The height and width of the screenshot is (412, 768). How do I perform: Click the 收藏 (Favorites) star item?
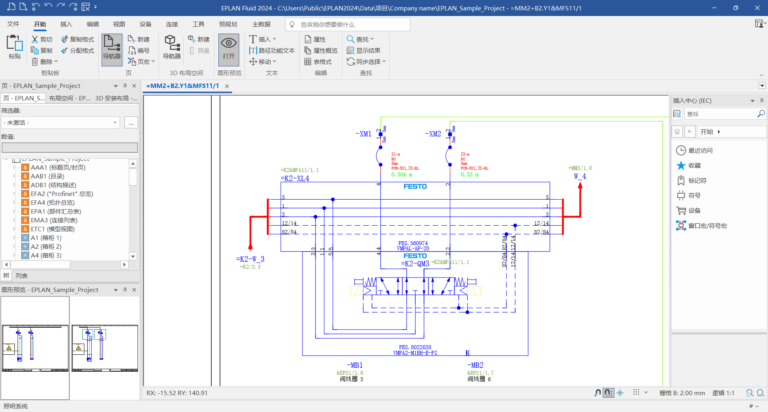(x=689, y=166)
